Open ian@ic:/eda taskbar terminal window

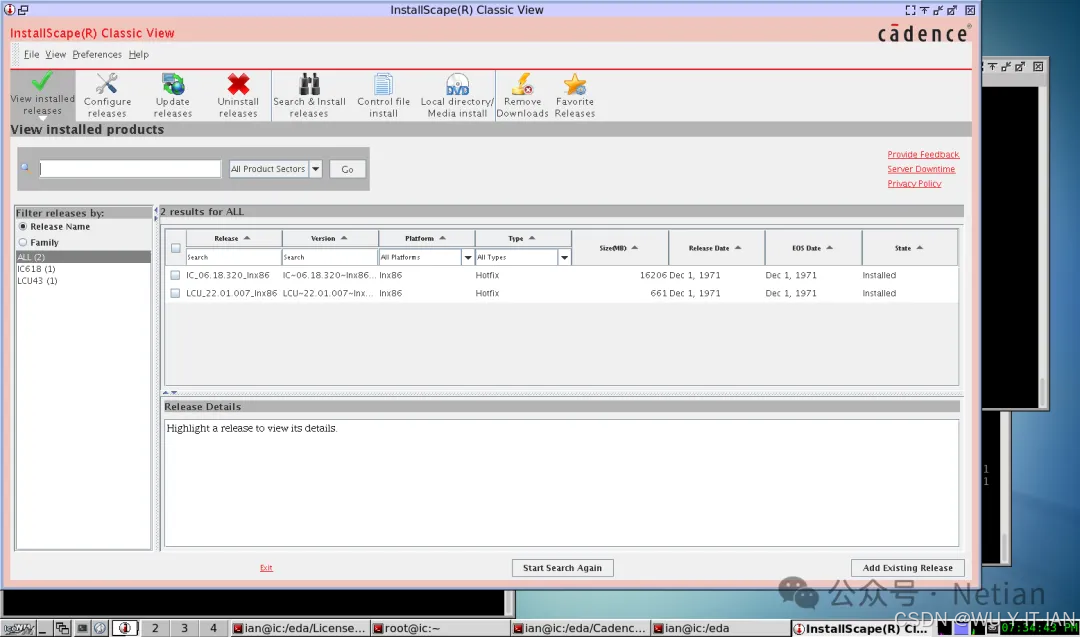pyautogui.click(x=719, y=628)
